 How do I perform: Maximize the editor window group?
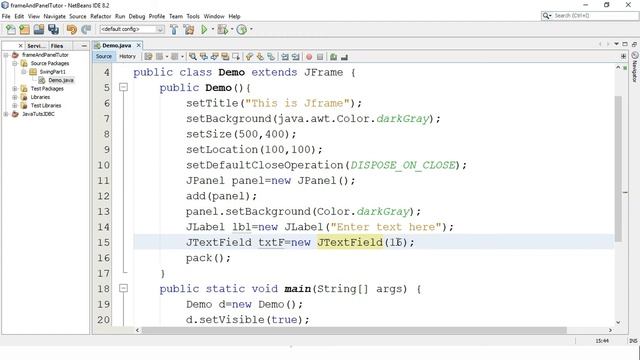click(x=625, y=44)
